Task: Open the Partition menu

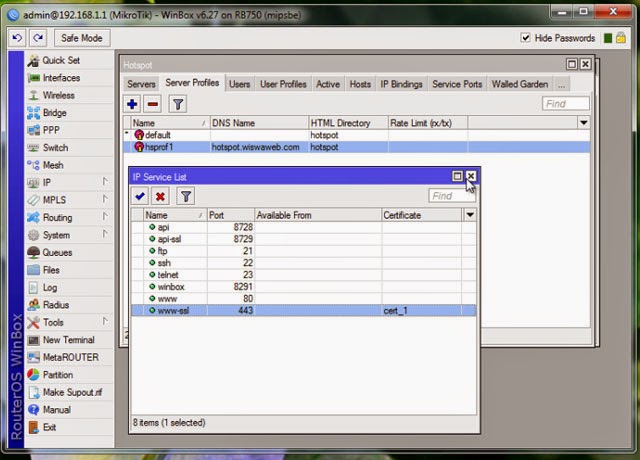Action: point(69,375)
